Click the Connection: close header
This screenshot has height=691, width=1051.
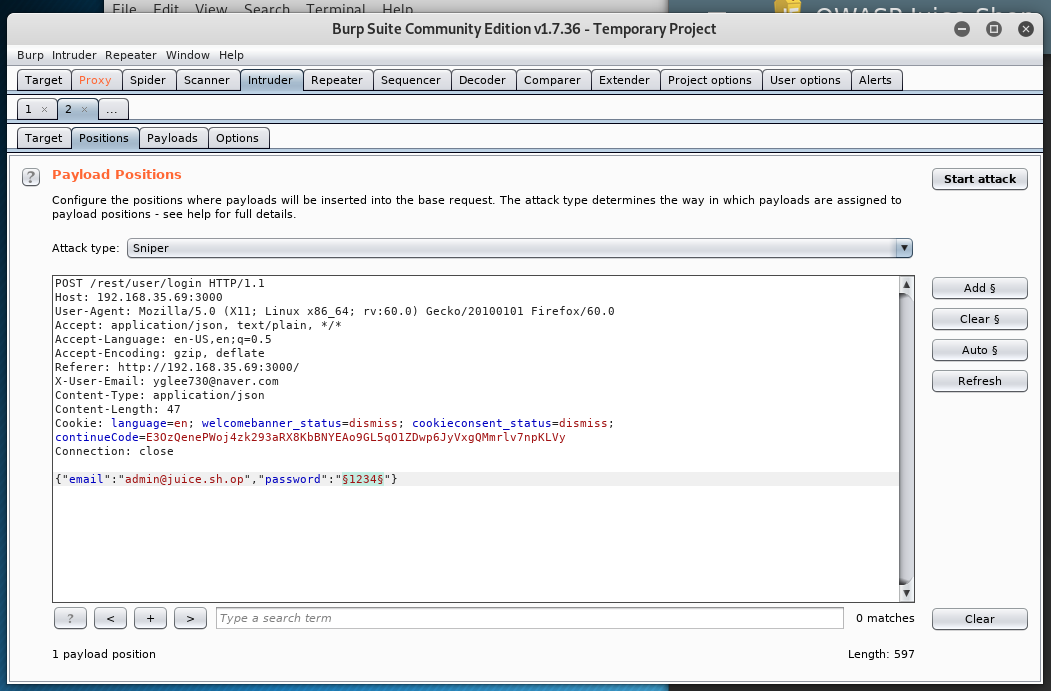(x=114, y=452)
